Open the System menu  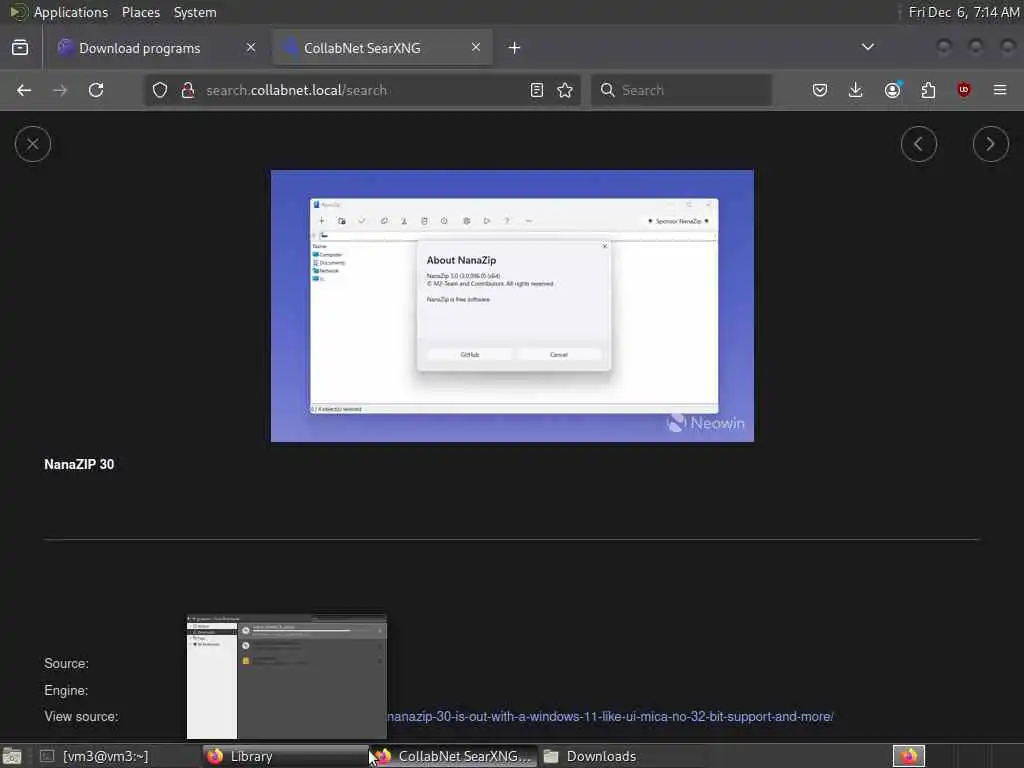pos(195,12)
